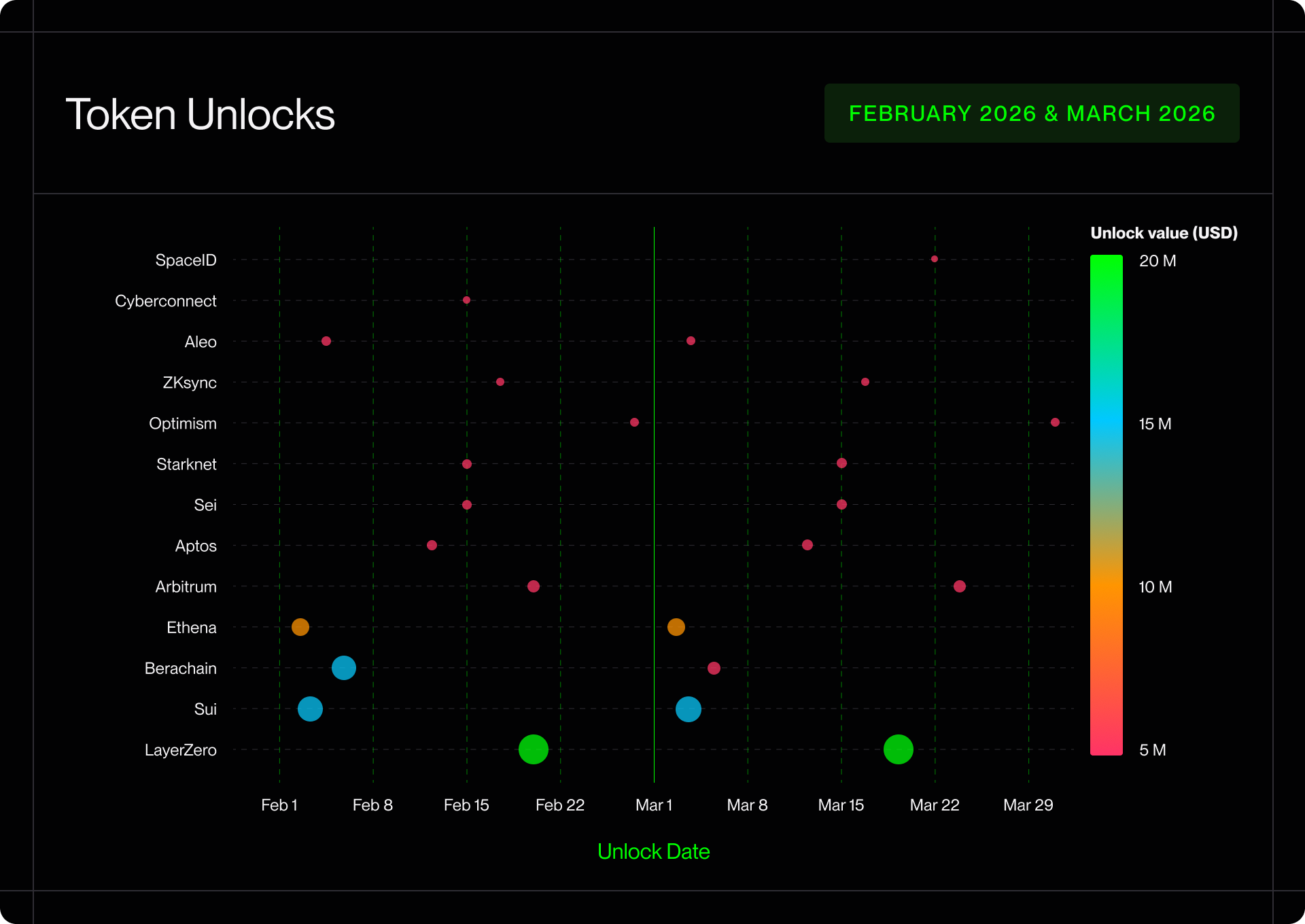Click the 20 M legend label
Viewport: 1305px width, 924px height.
click(1157, 261)
